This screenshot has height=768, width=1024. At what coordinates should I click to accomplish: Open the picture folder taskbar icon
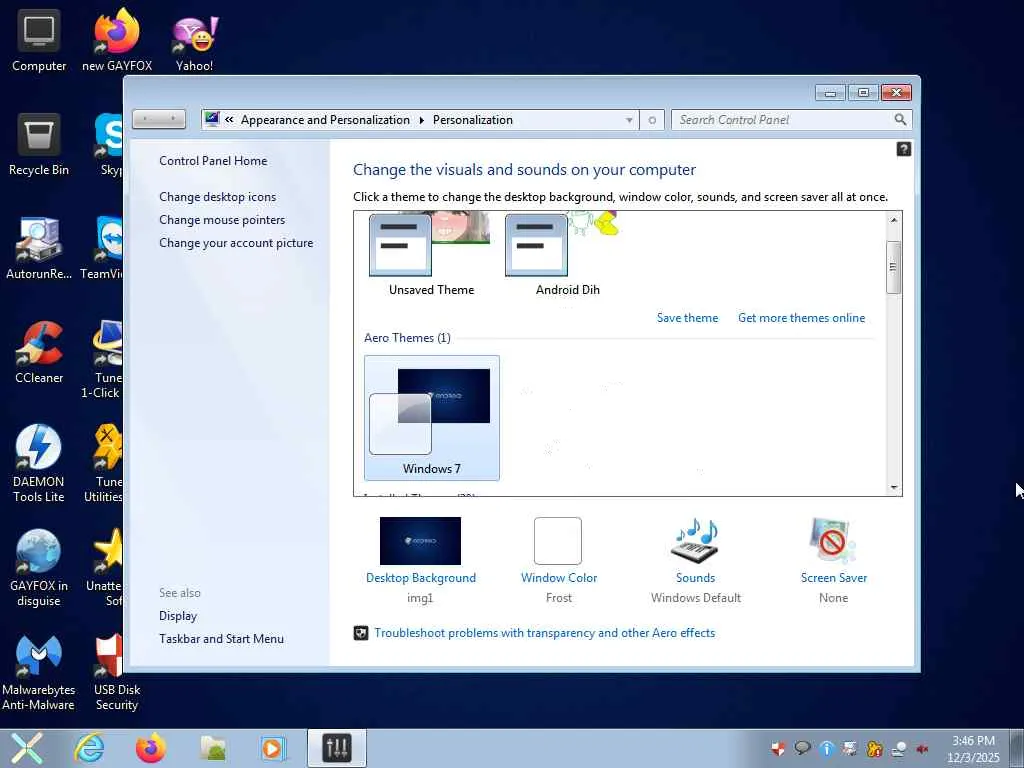[x=213, y=748]
